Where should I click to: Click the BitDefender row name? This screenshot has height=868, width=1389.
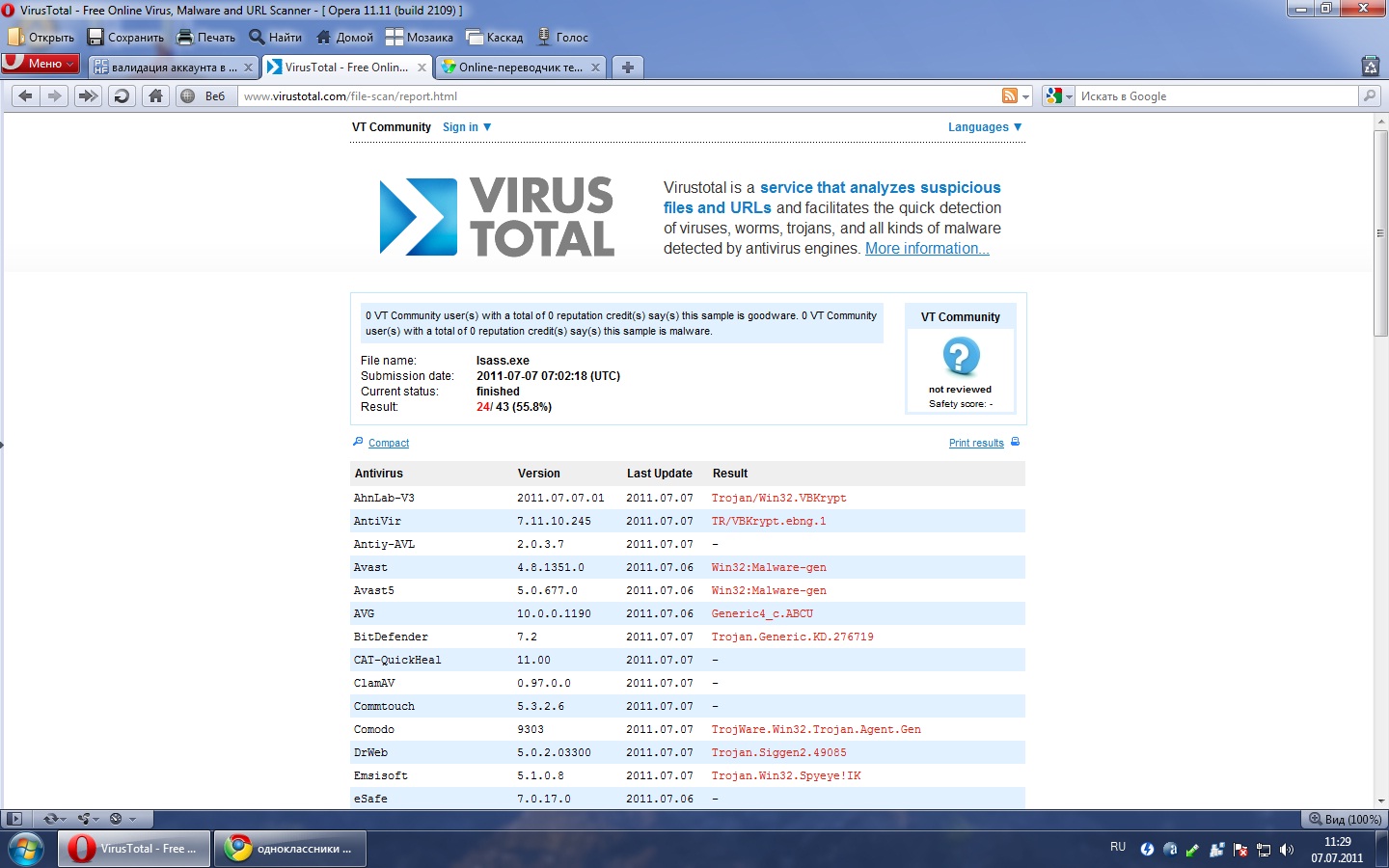[x=391, y=637]
